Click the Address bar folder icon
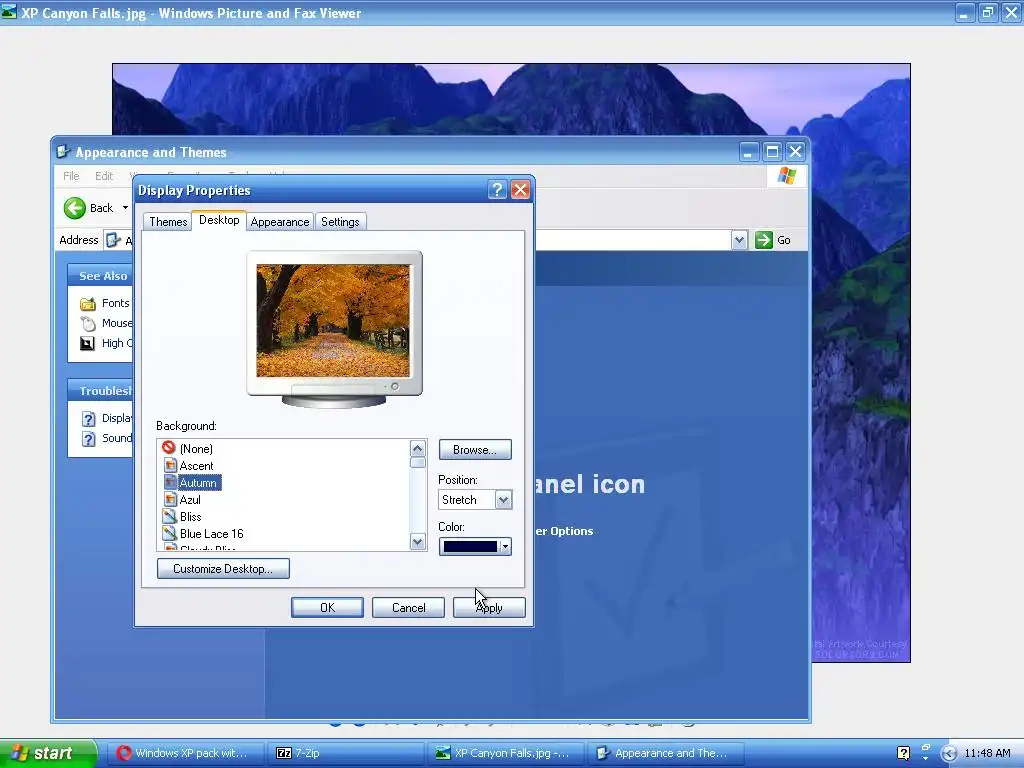 [114, 240]
